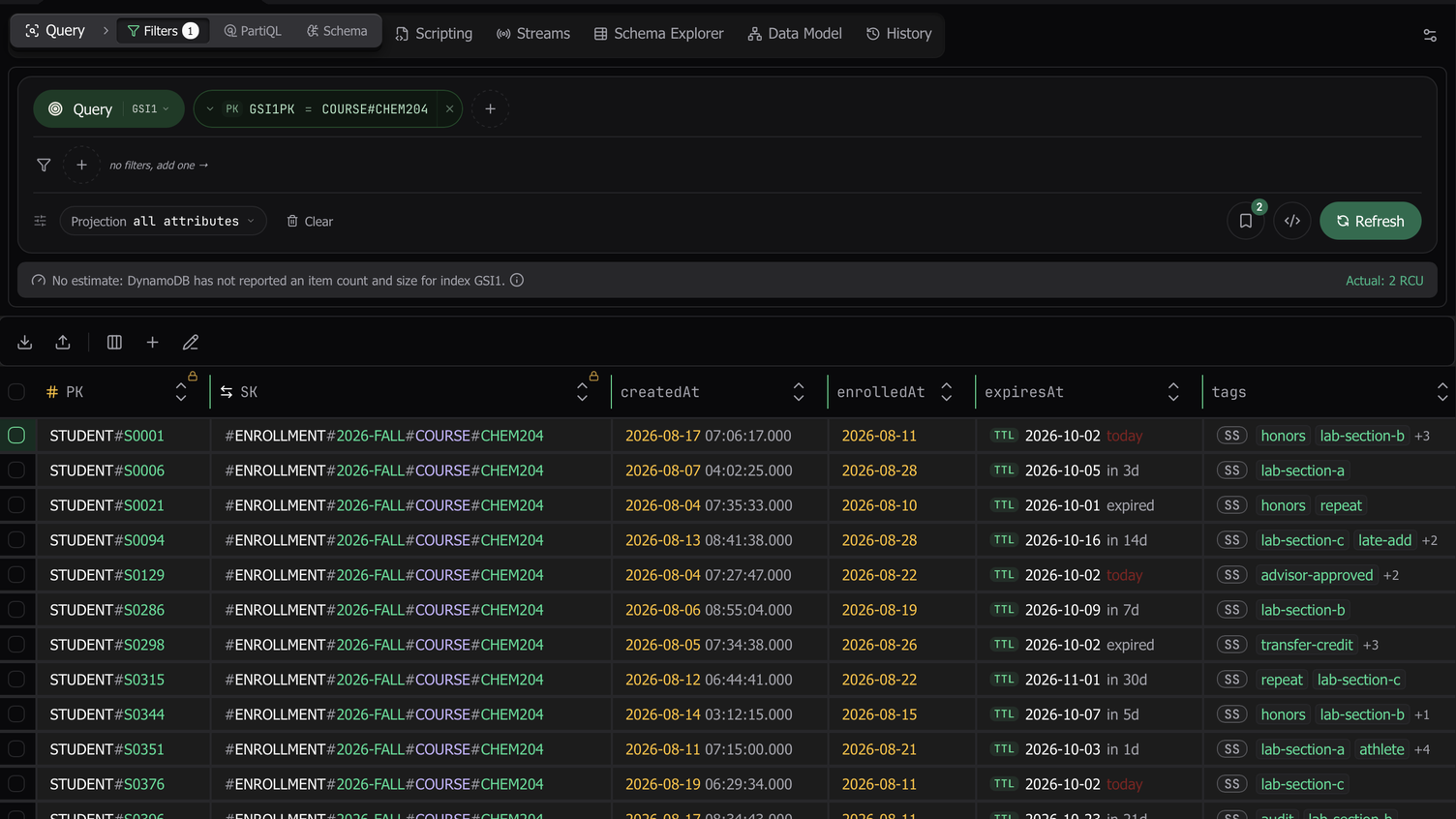Open saved queries bookmark icon
1456x819 pixels.
point(1246,221)
